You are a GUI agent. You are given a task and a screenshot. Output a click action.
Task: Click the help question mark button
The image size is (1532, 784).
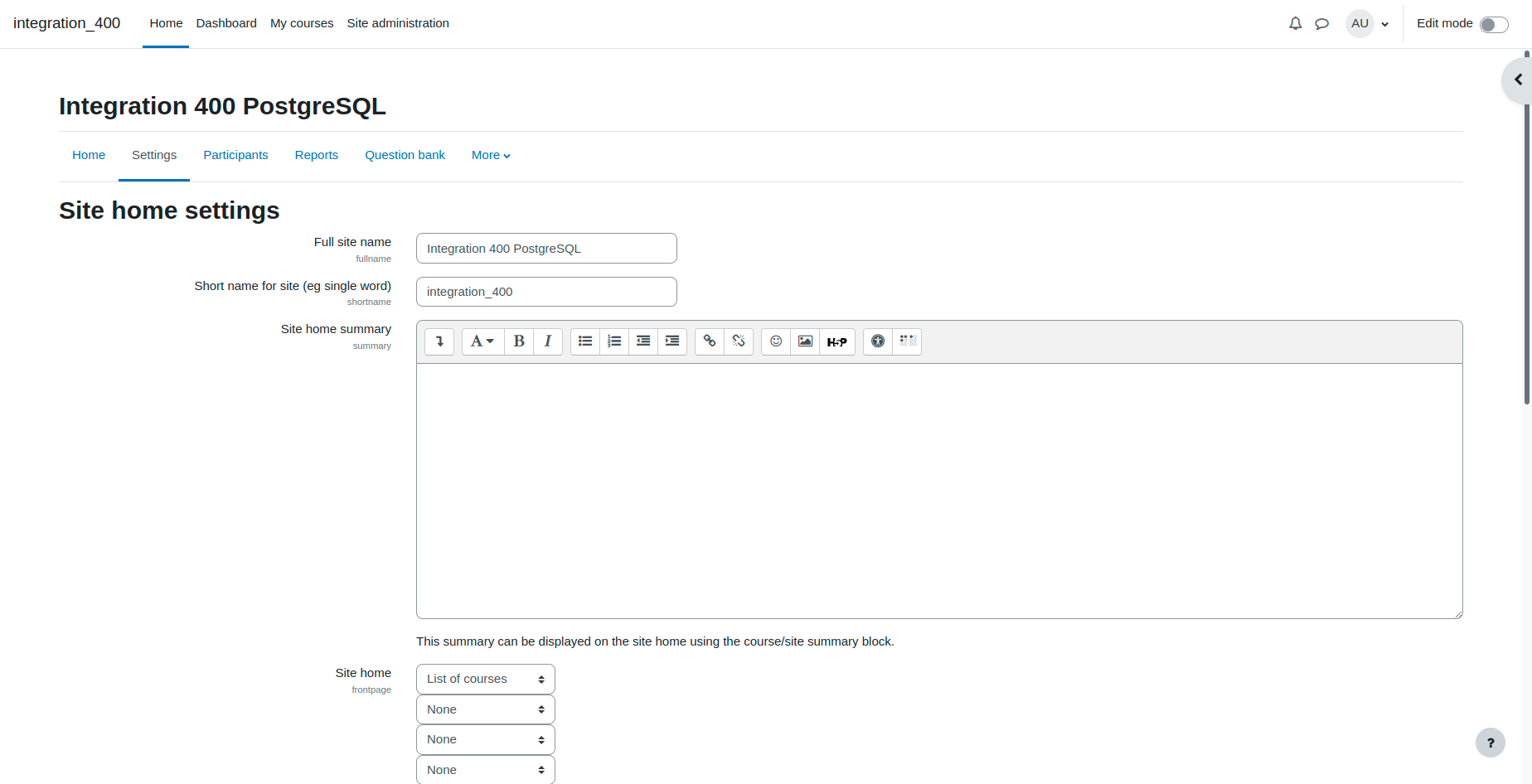(1491, 743)
